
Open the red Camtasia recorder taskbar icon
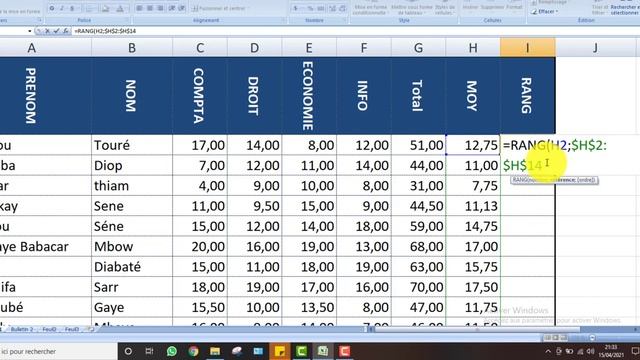point(345,351)
